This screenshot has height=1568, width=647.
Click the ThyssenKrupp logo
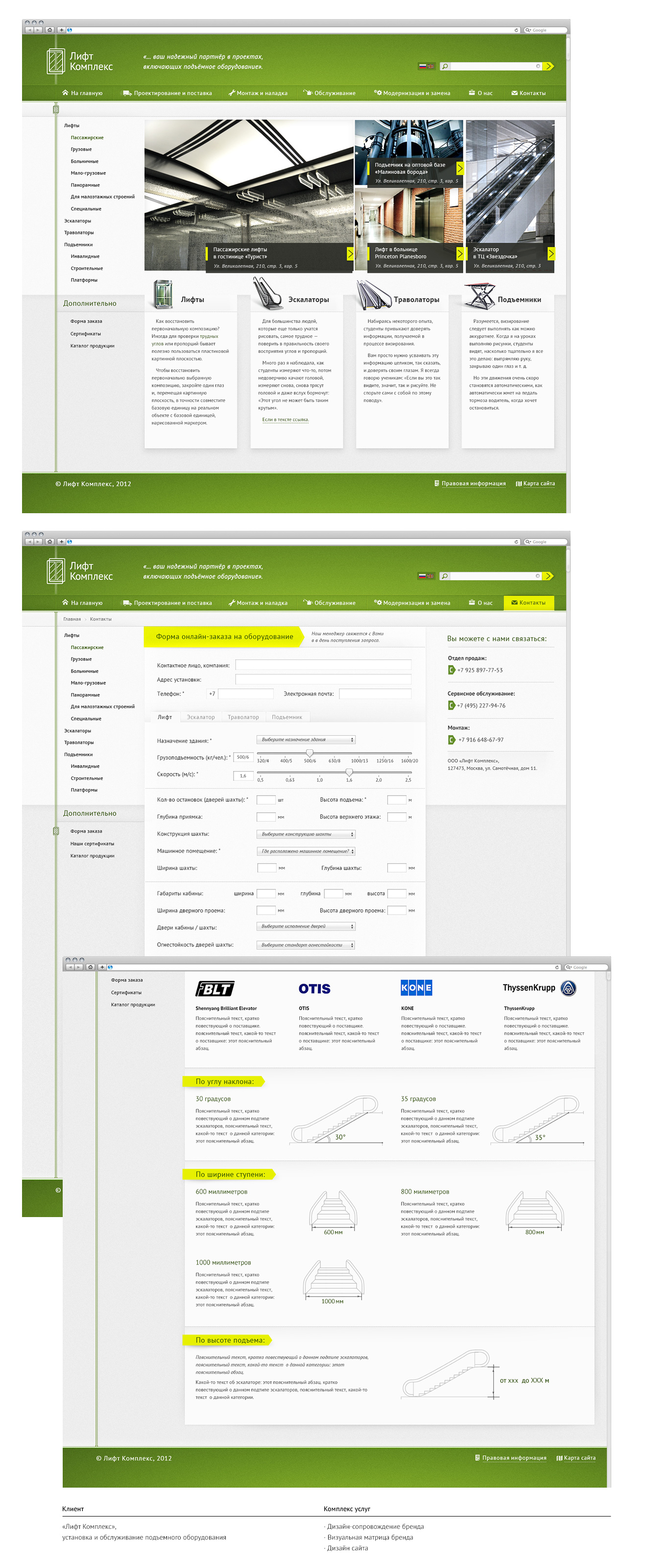539,988
